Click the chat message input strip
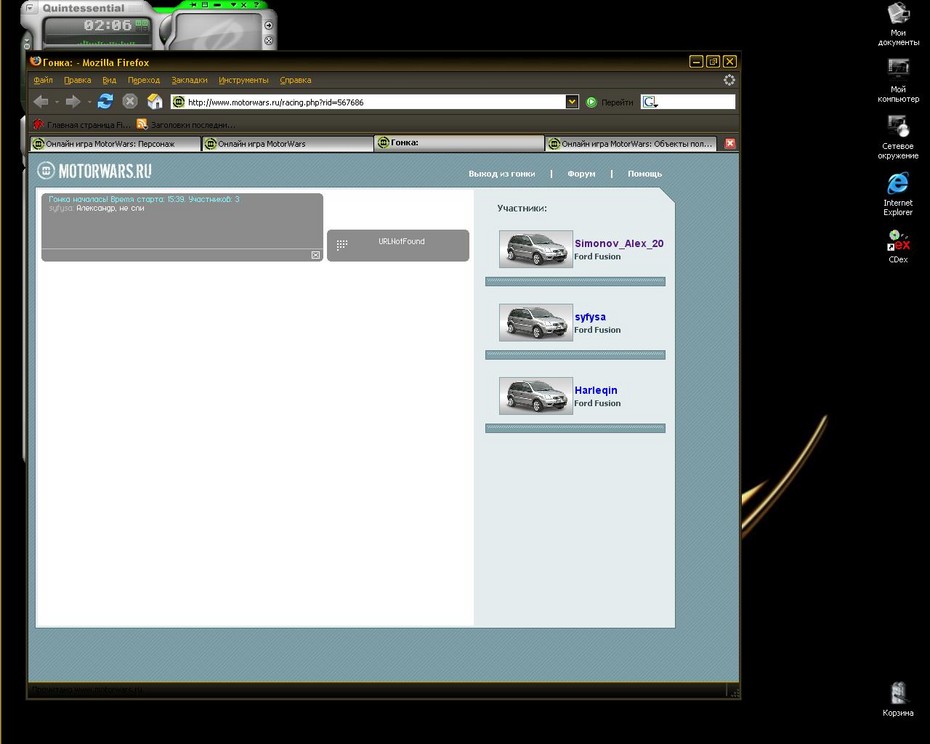This screenshot has width=930, height=744. [x=176, y=255]
